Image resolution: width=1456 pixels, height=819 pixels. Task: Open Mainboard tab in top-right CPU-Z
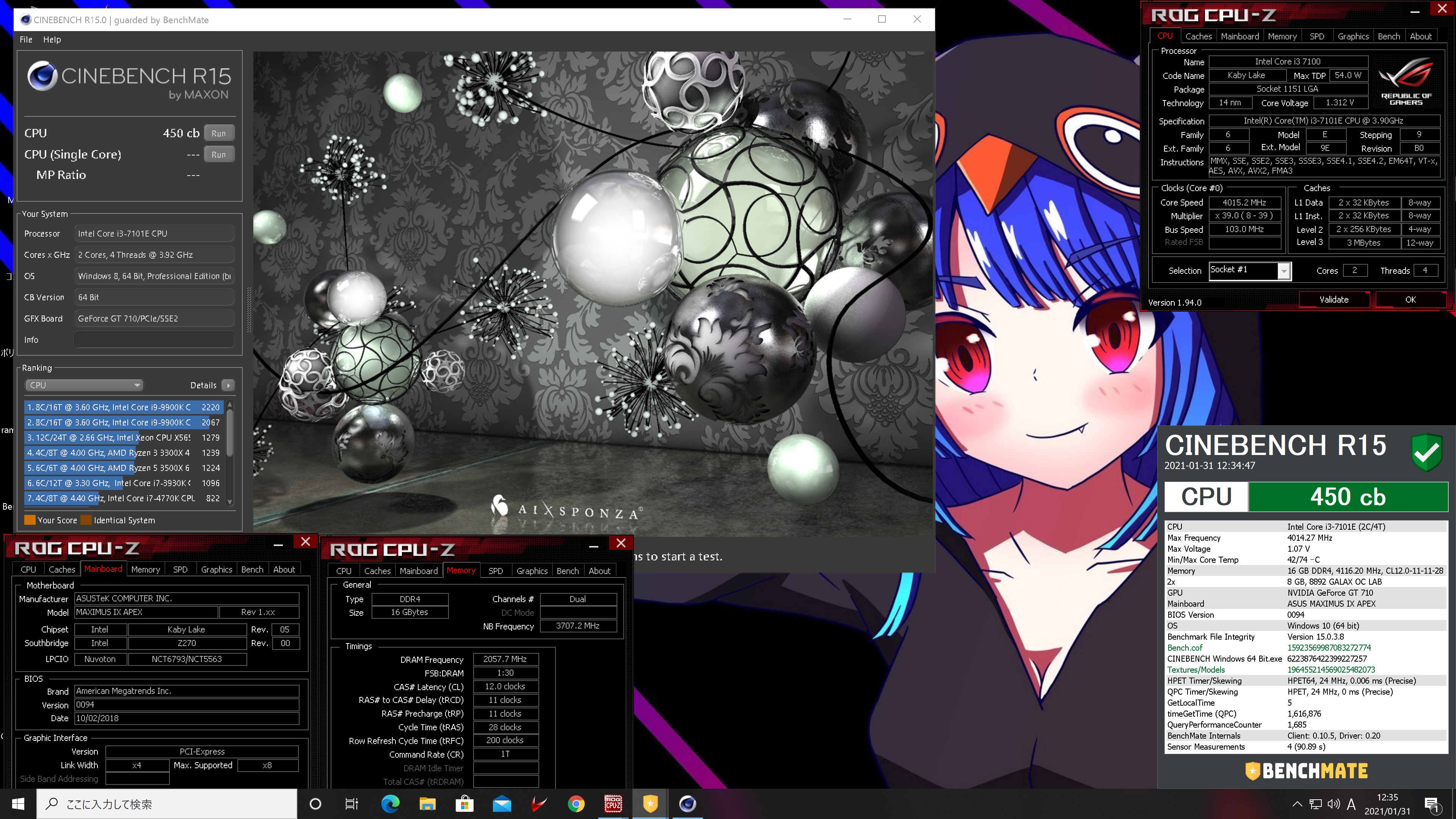(x=1239, y=36)
